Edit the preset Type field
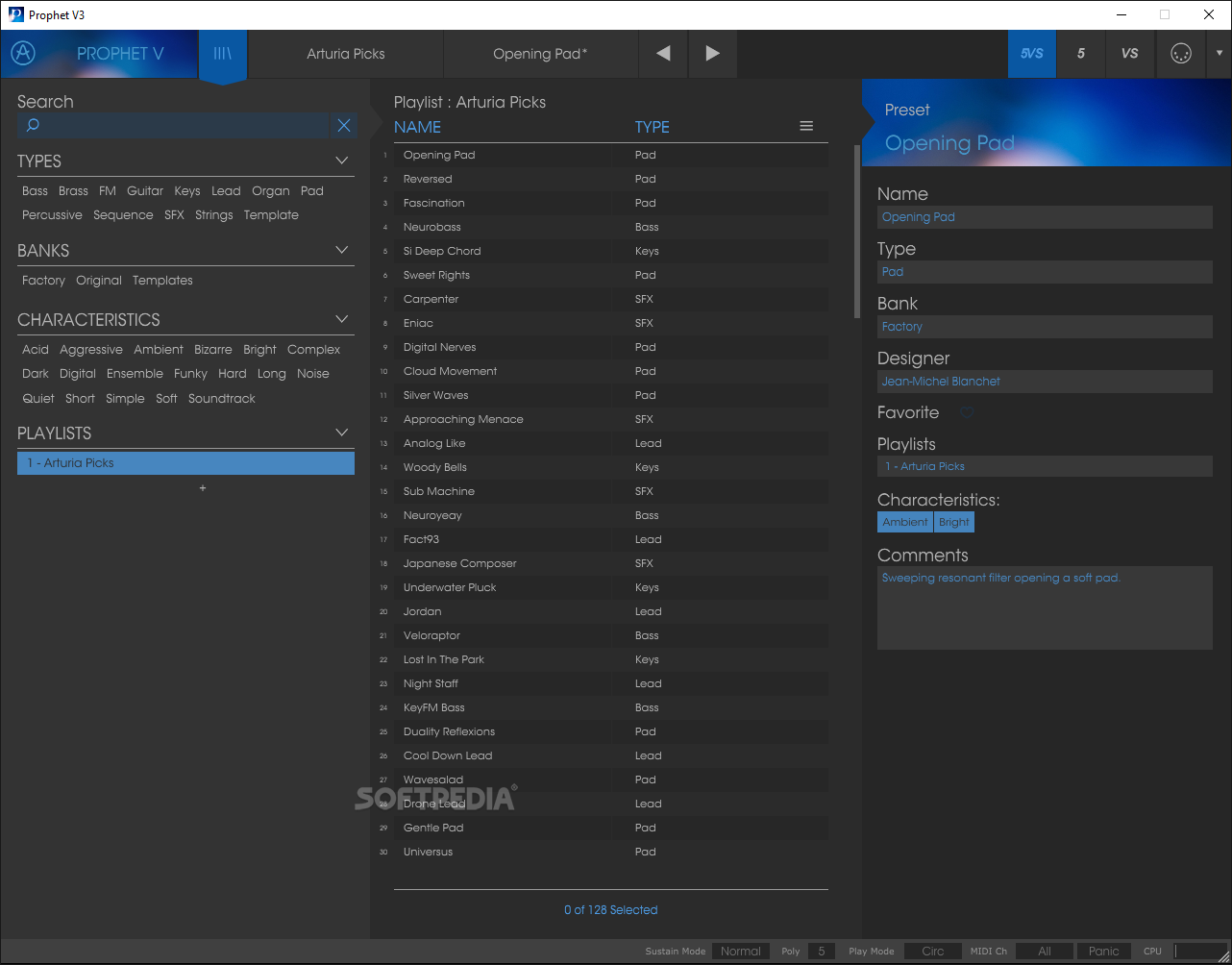 pos(1045,272)
